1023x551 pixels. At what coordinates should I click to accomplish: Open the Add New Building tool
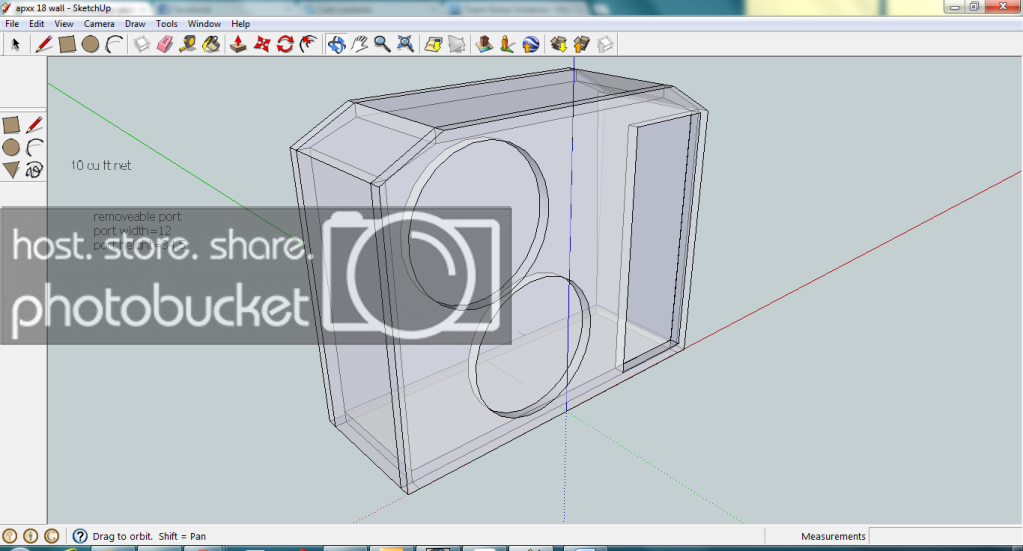pos(484,44)
